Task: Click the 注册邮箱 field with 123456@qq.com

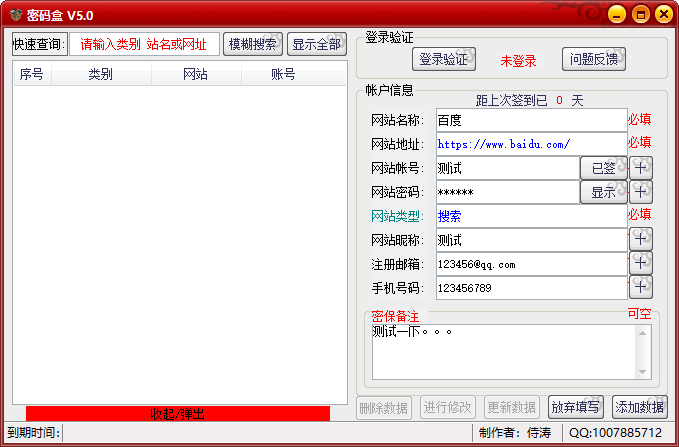Action: pos(532,263)
